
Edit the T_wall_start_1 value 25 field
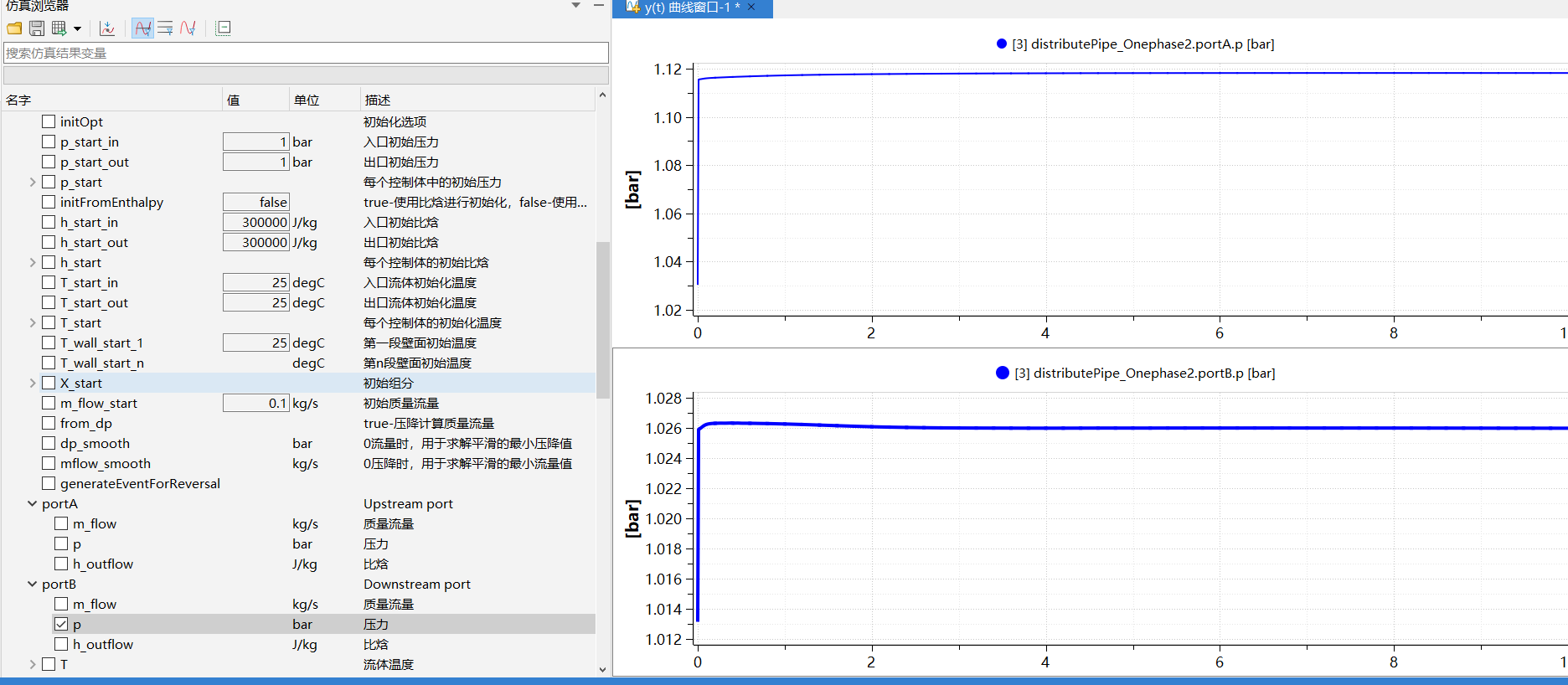coord(256,342)
